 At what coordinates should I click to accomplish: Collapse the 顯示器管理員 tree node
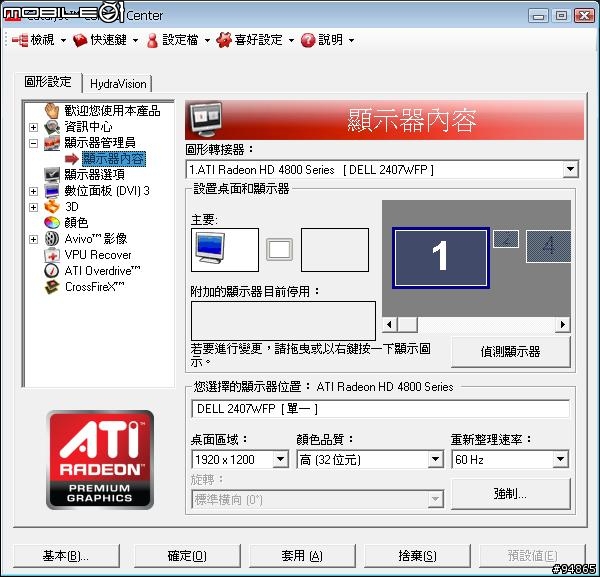point(34,143)
